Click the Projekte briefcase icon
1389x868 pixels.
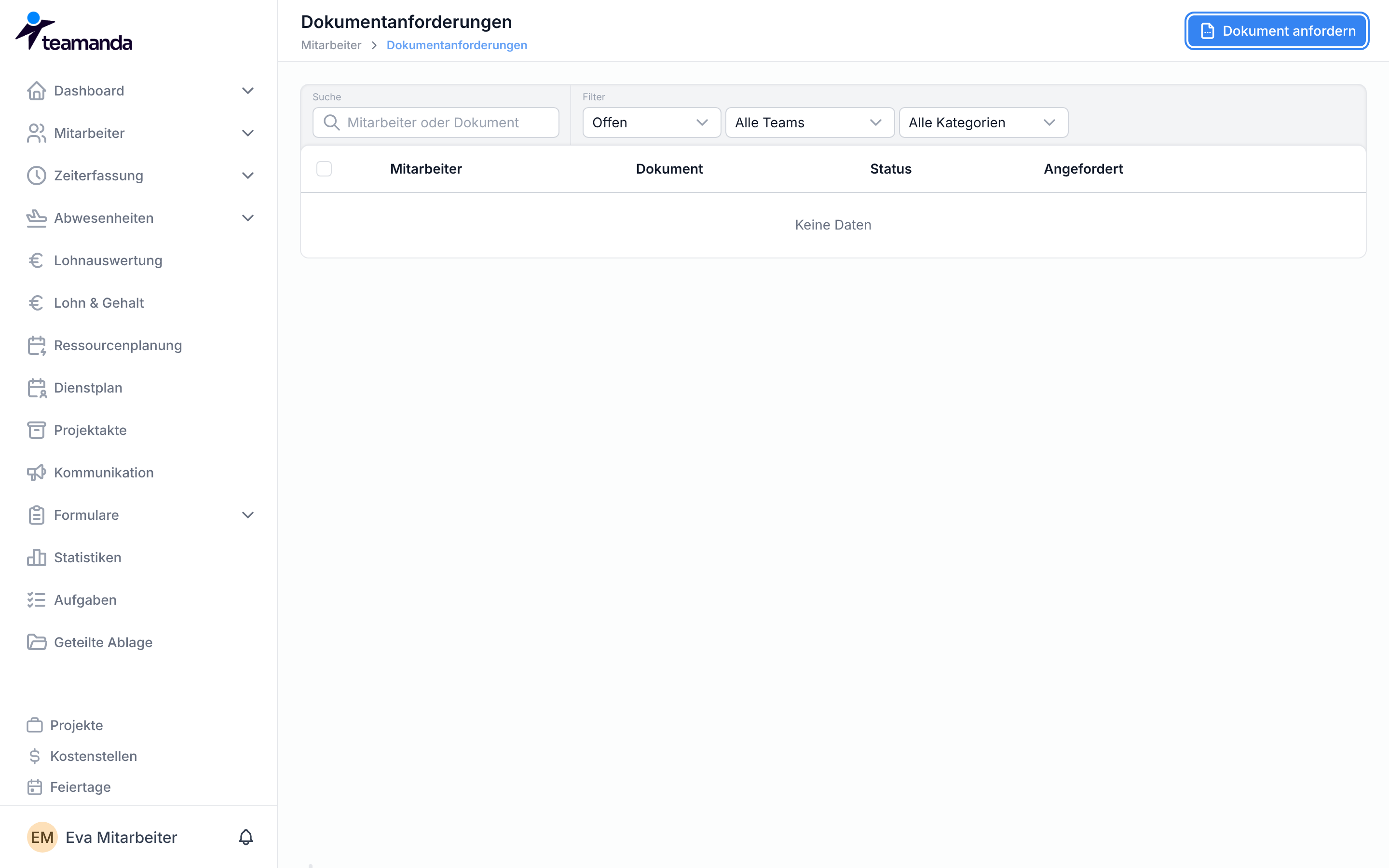(x=34, y=725)
